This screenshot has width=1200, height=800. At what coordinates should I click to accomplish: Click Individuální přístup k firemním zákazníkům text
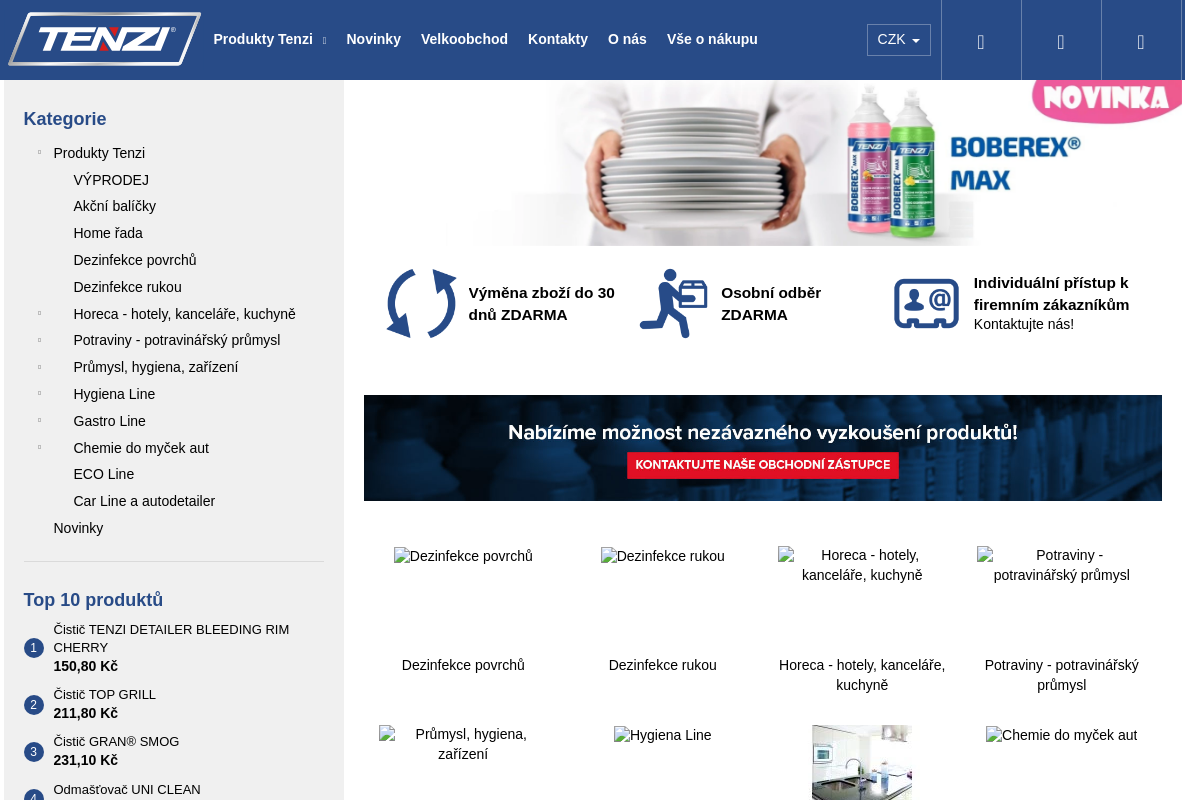pyautogui.click(x=1052, y=293)
